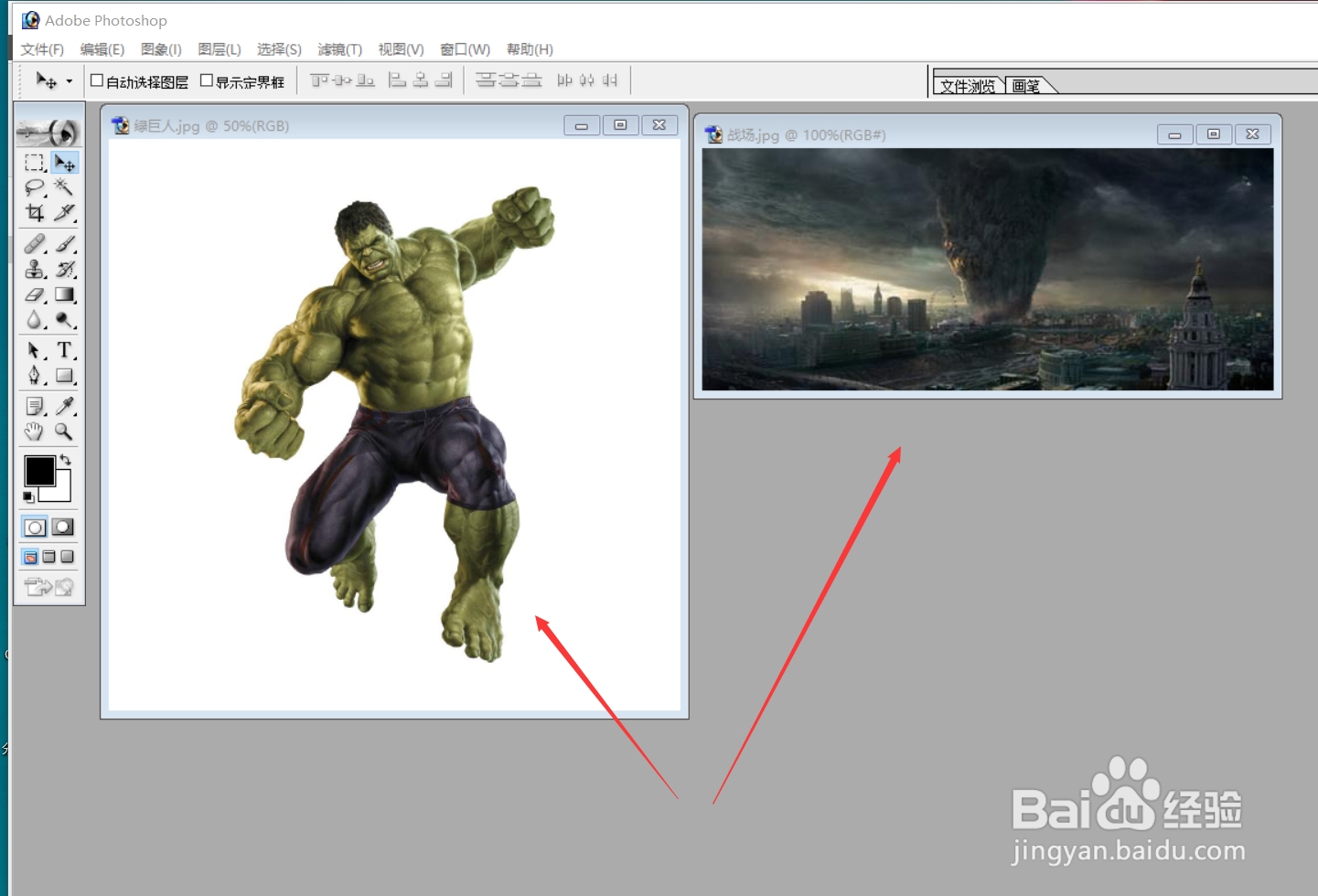Select the Eraser tool
Screen dimensions: 1318x896
pyautogui.click(x=35, y=294)
